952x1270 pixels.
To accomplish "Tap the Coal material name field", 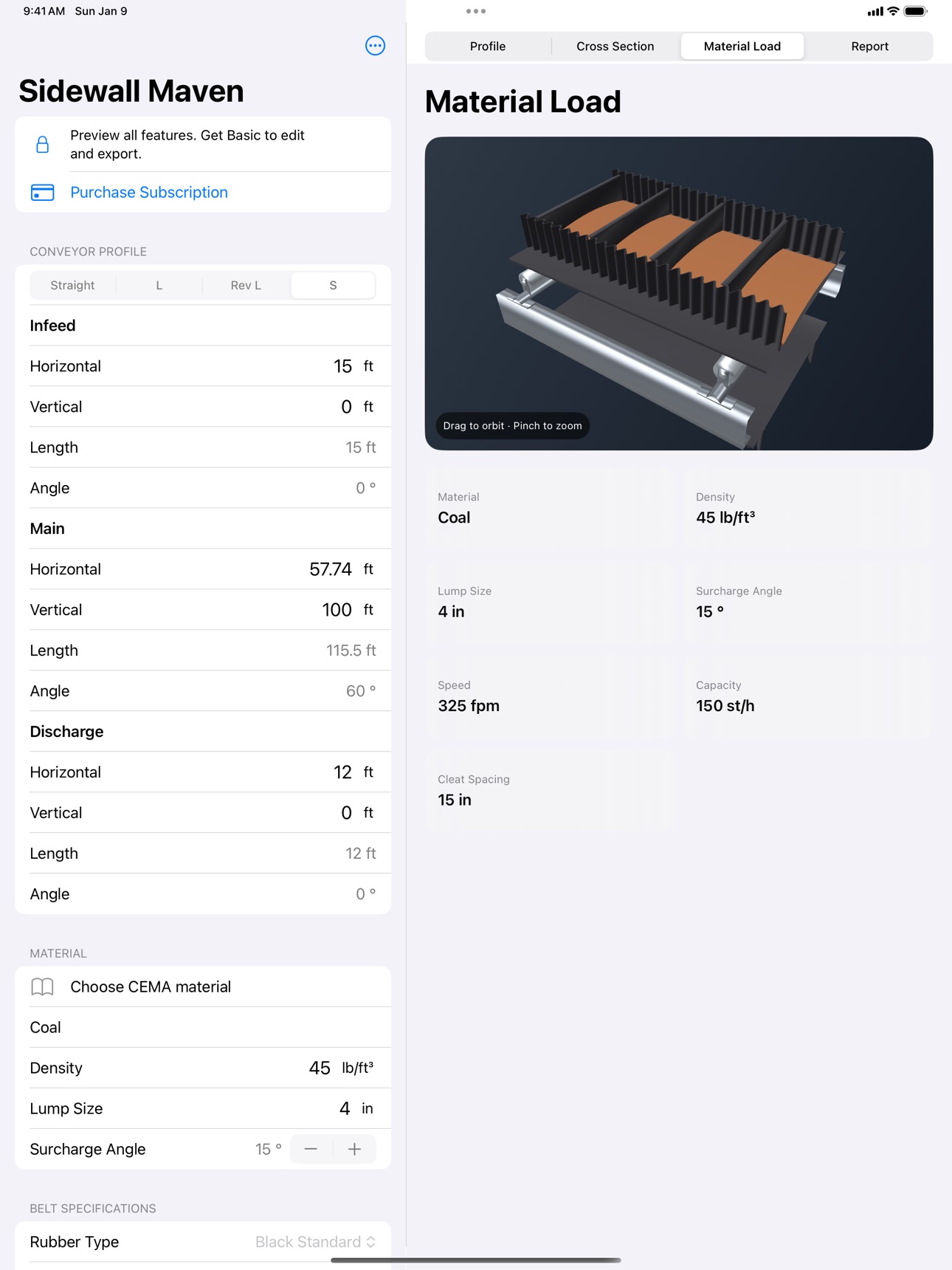I will 203,1028.
